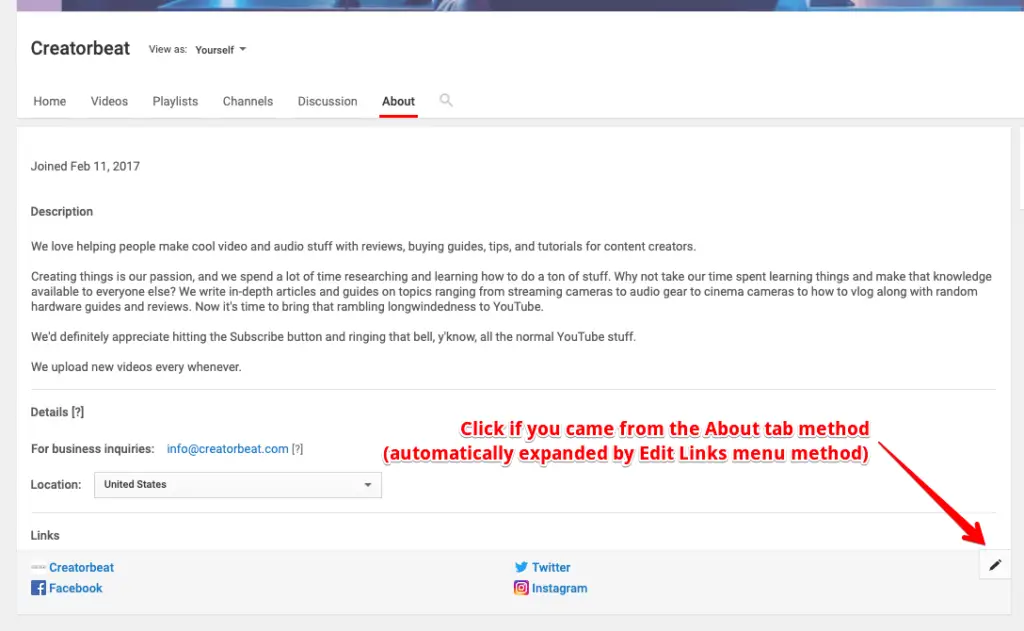Click the [?] after the business email

(297, 449)
